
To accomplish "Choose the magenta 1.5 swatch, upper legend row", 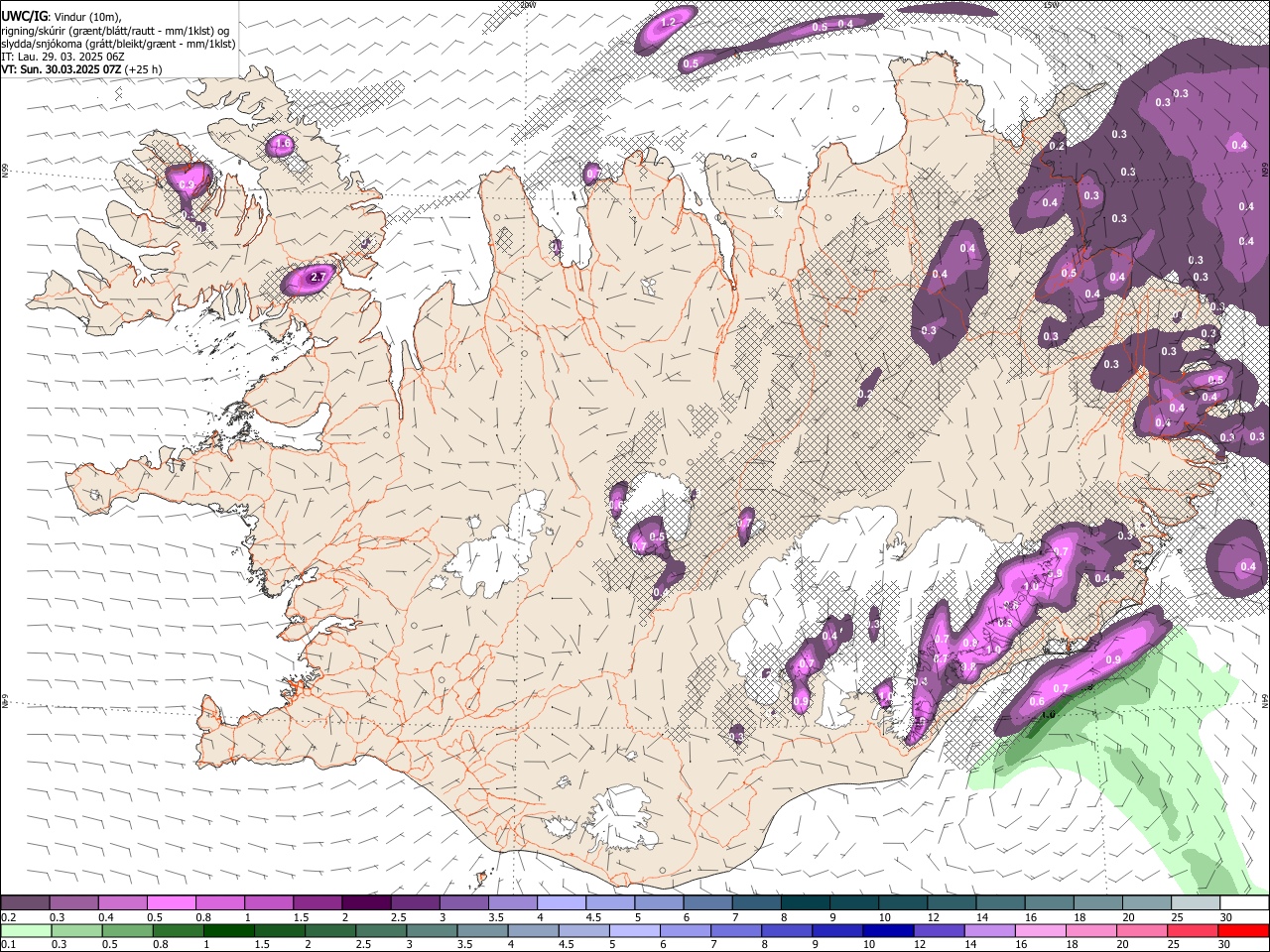I will click(317, 902).
